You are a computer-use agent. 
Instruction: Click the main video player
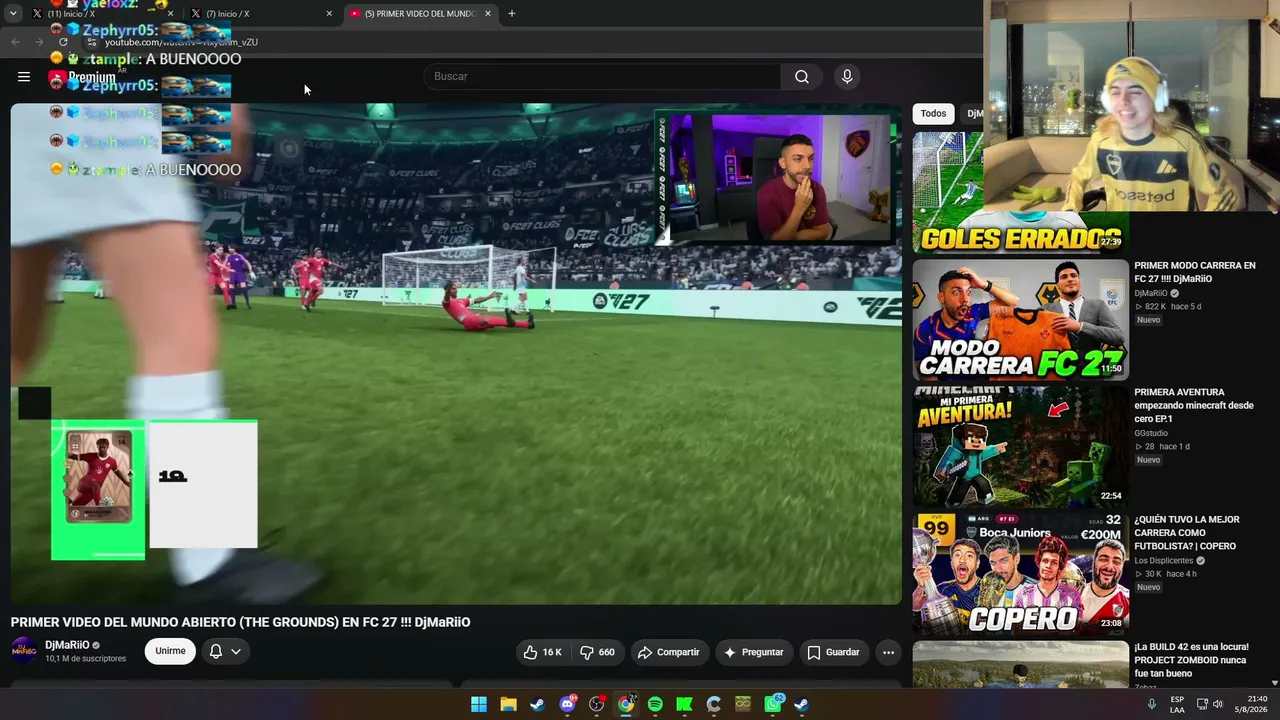(x=456, y=354)
